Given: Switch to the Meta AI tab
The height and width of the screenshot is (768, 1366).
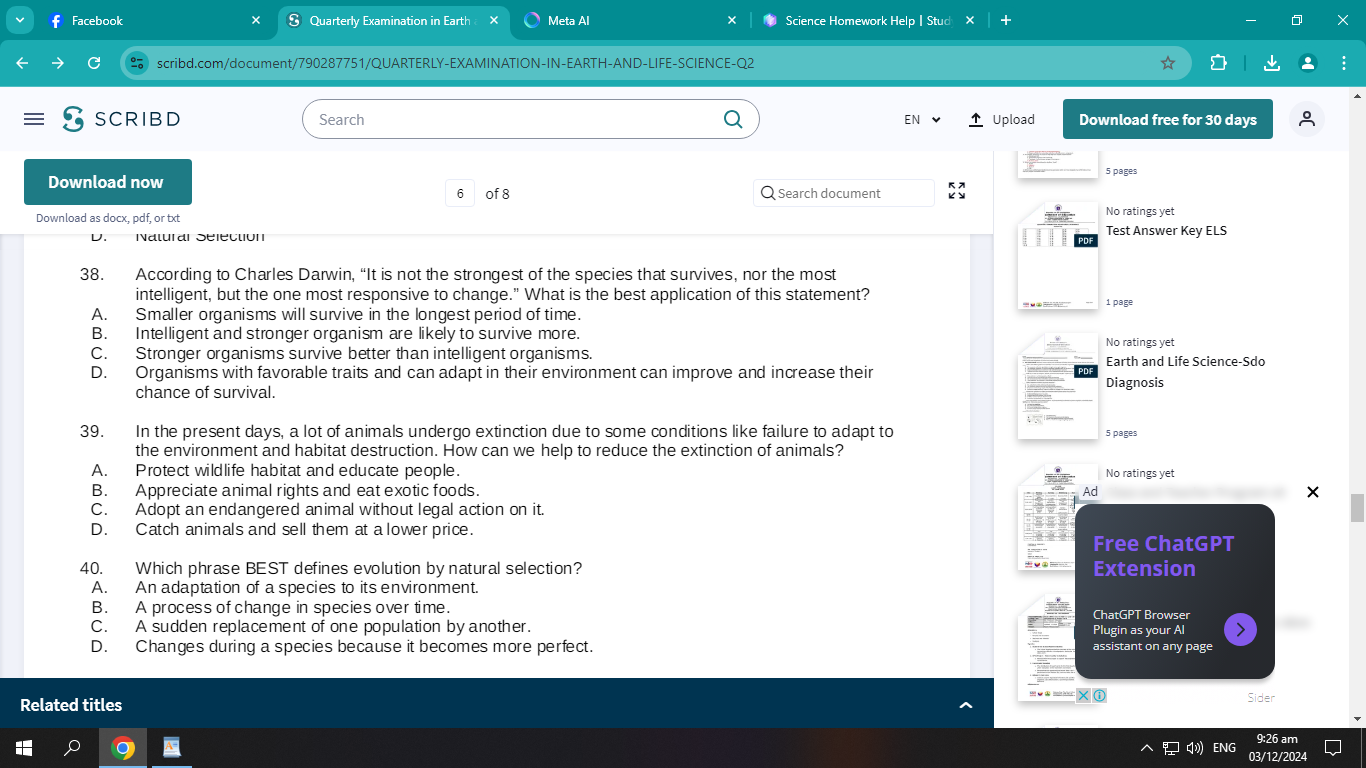Looking at the screenshot, I should [630, 20].
